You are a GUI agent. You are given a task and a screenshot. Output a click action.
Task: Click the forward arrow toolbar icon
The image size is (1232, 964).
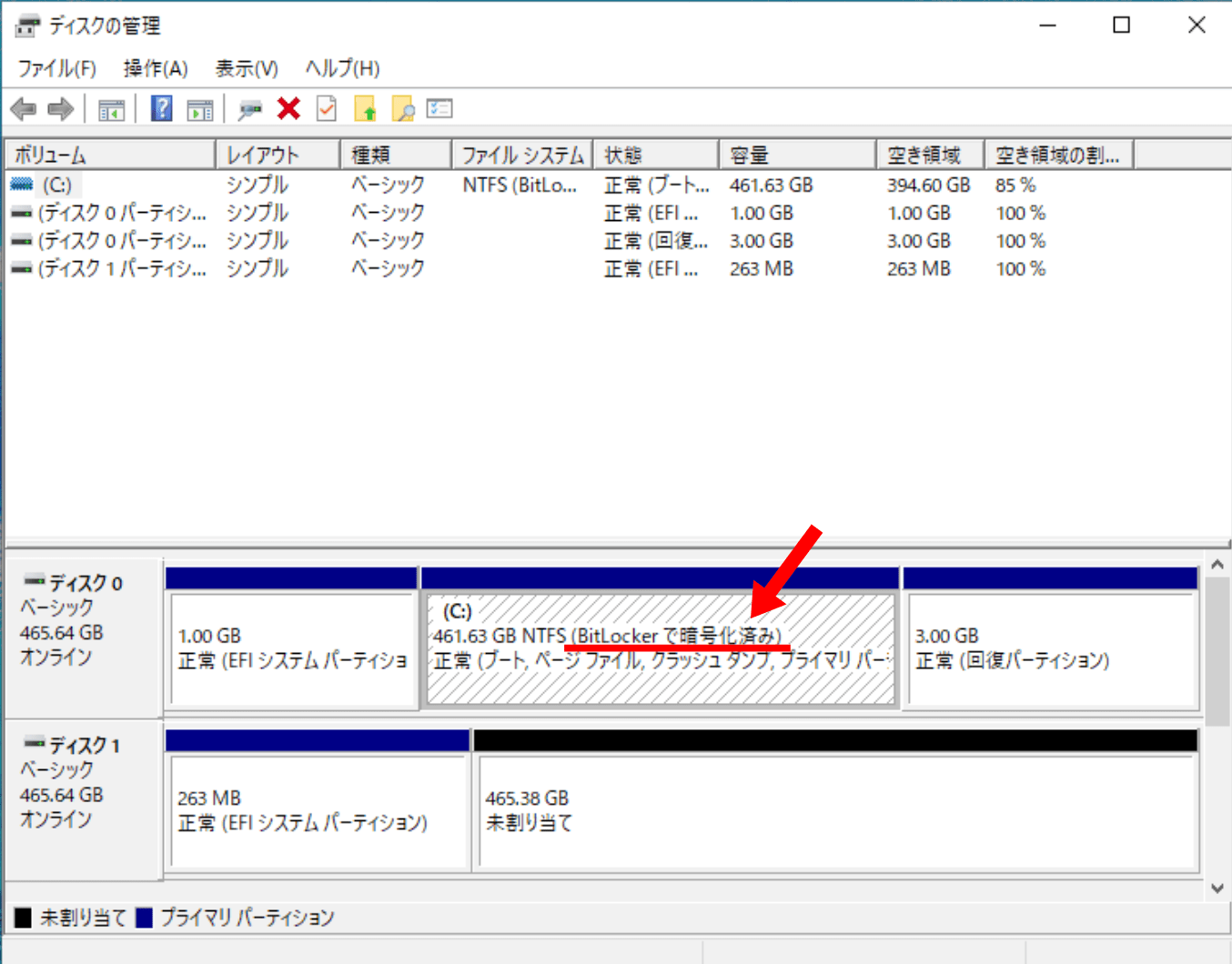[x=60, y=110]
